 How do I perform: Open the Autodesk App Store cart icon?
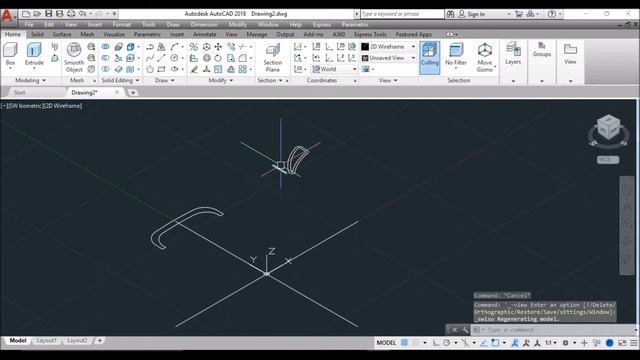tap(518, 14)
